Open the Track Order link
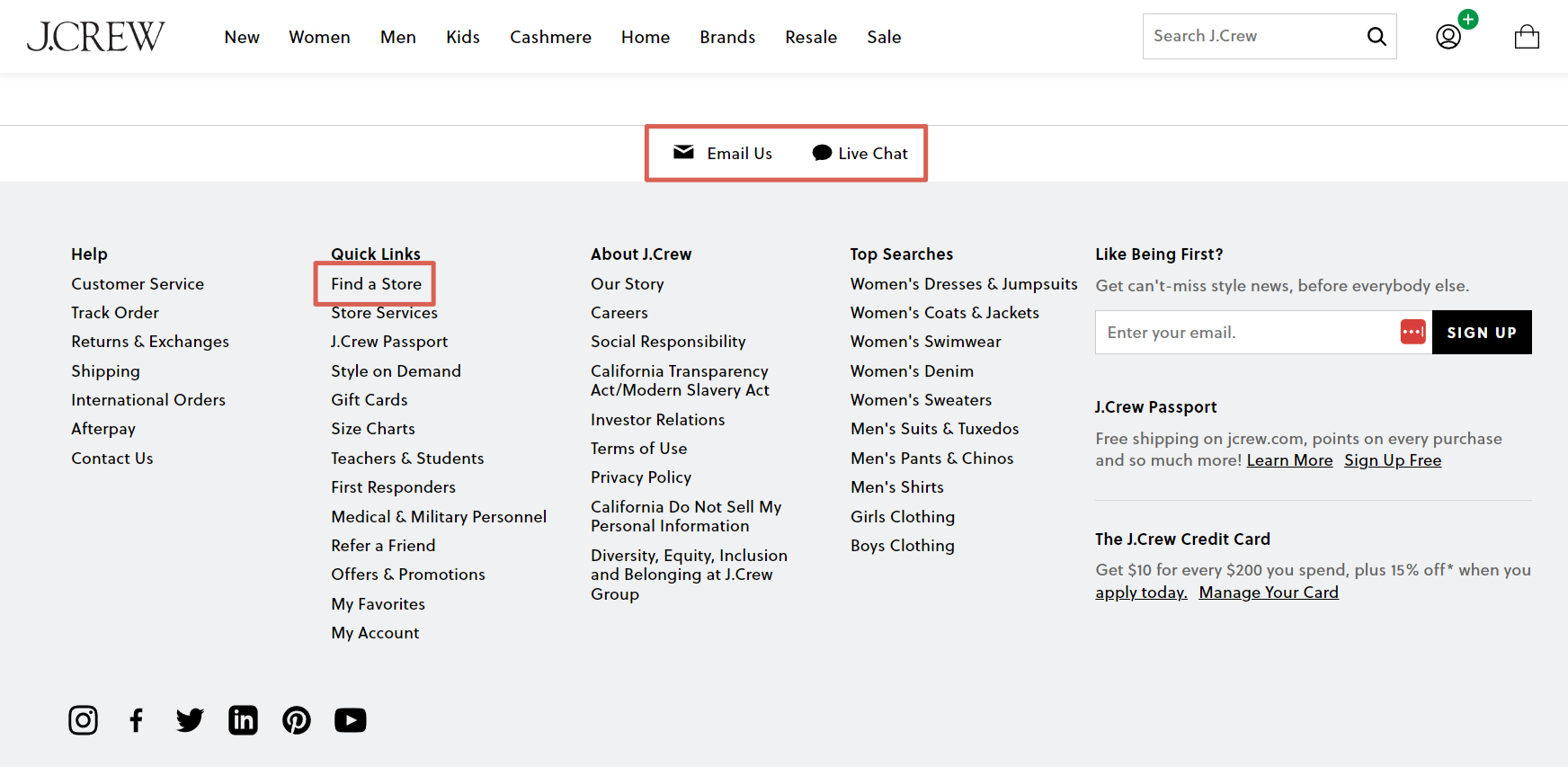Screen dimensions: 1568x767 coord(115,313)
